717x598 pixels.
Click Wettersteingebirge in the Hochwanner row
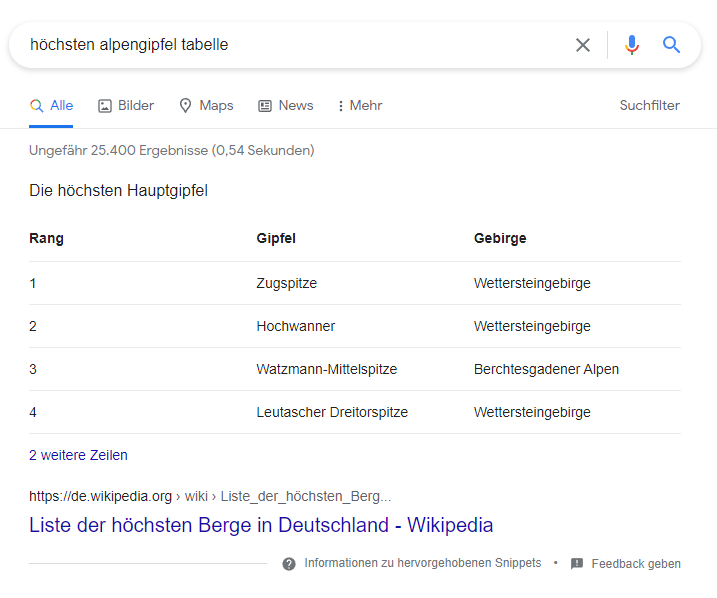coord(532,326)
